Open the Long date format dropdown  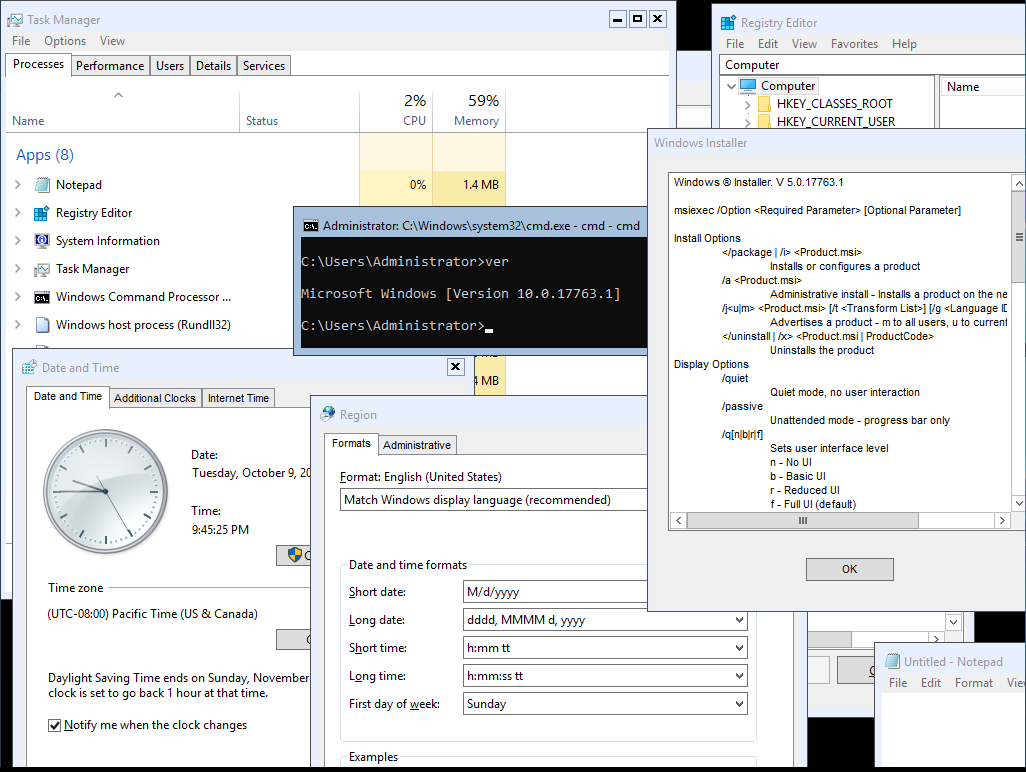pyautogui.click(x=739, y=620)
